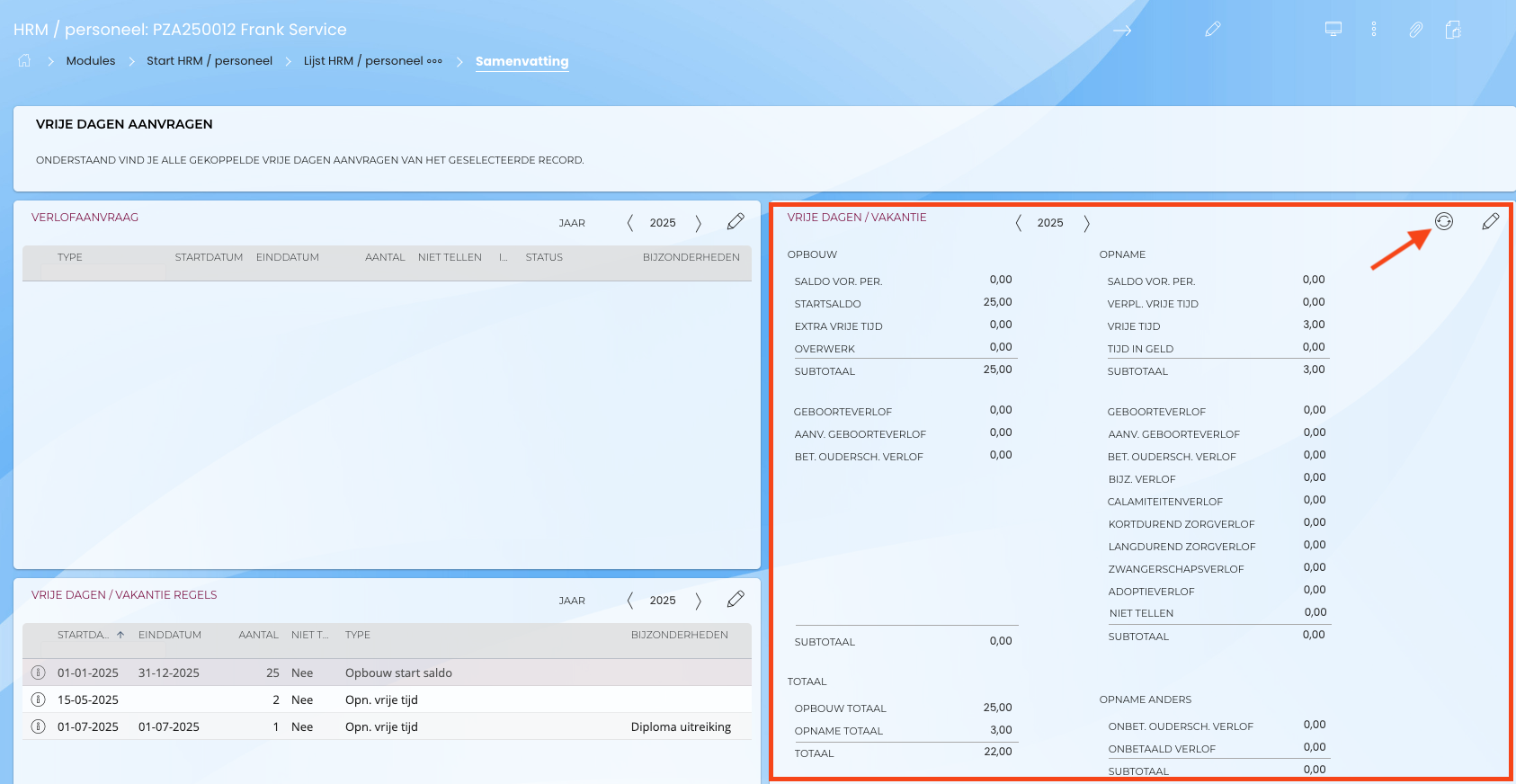Click the OPBOUW TOTAAL value 25,00

pos(997,708)
